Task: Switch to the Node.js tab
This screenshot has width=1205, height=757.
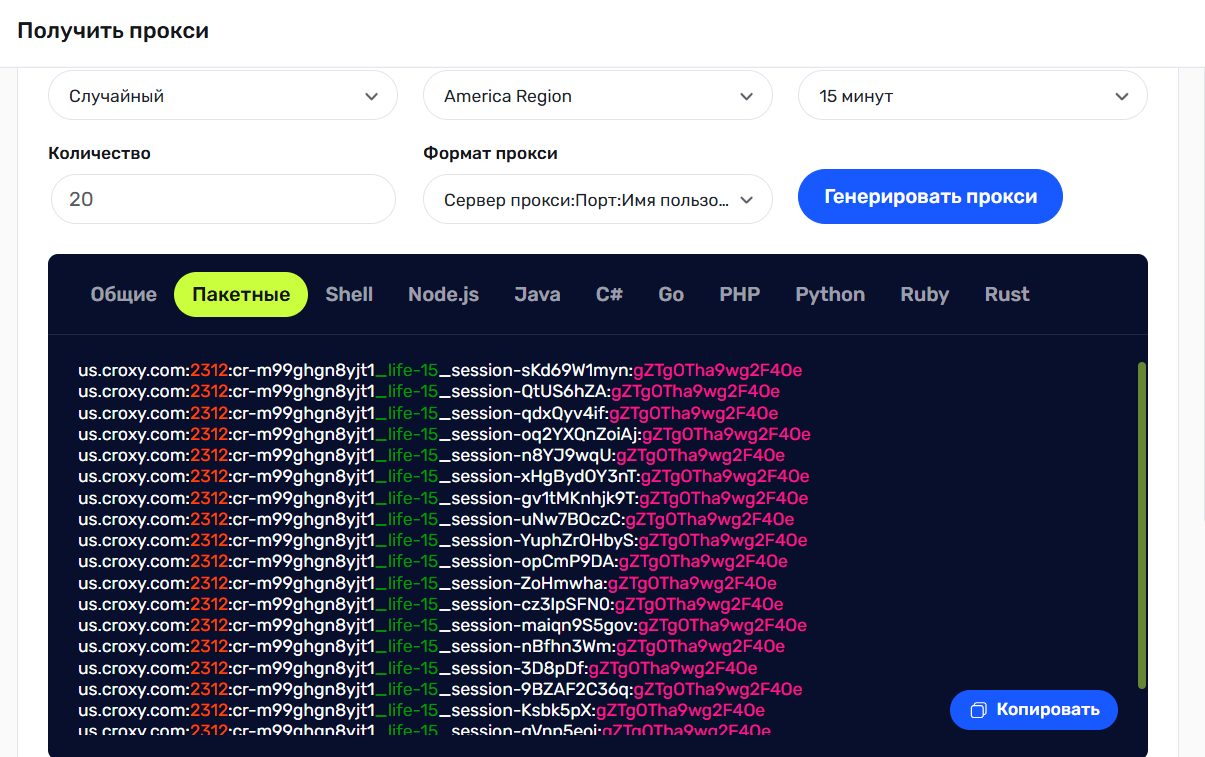Action: (443, 294)
